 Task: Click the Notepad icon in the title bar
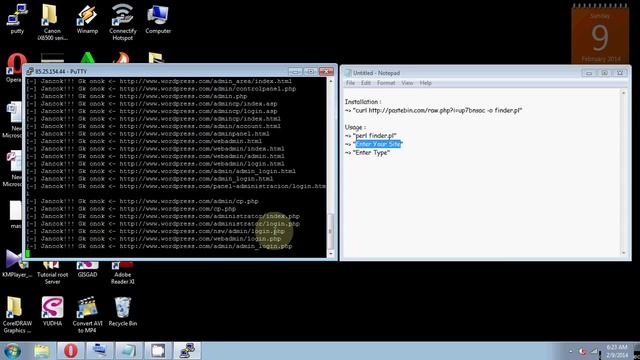[348, 73]
